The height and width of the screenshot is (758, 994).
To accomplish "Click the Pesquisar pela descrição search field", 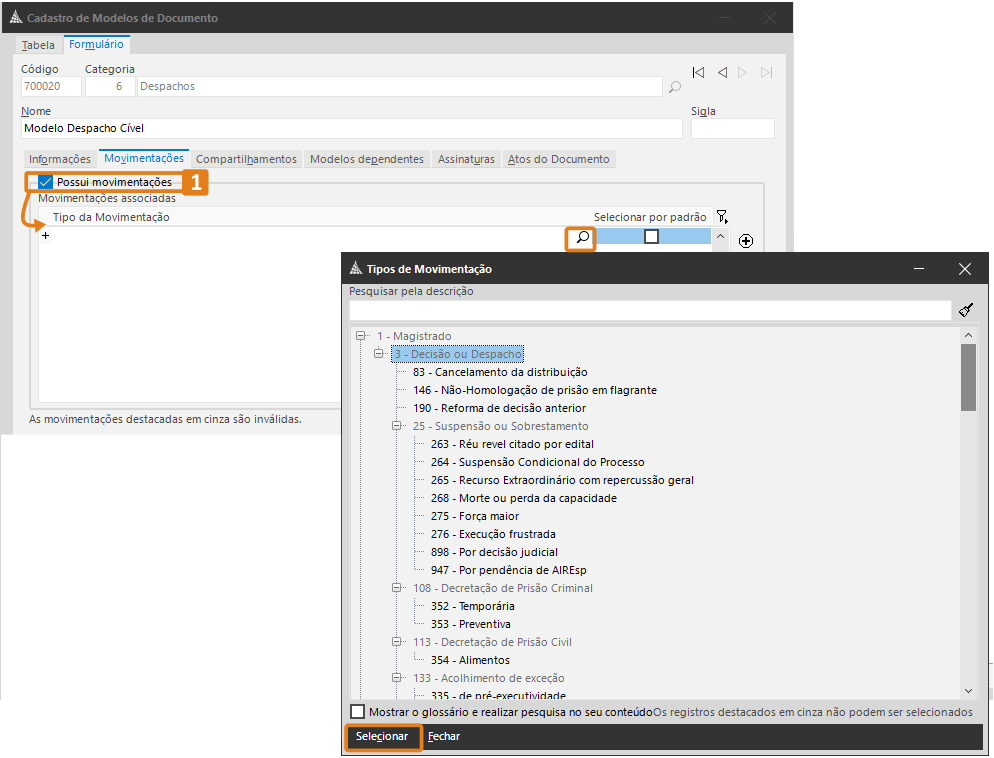I will pyautogui.click(x=649, y=311).
